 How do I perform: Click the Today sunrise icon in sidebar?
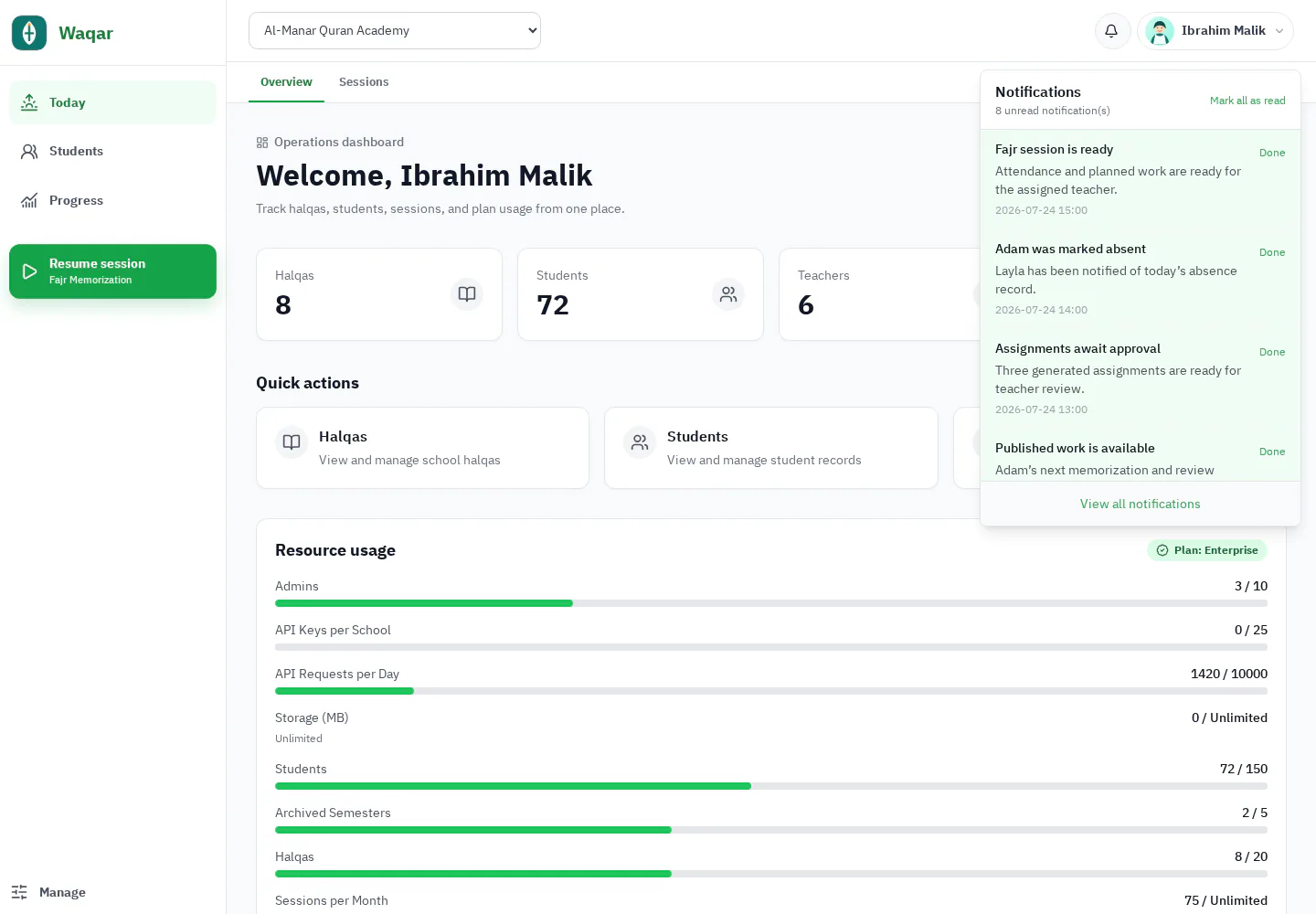[x=29, y=102]
